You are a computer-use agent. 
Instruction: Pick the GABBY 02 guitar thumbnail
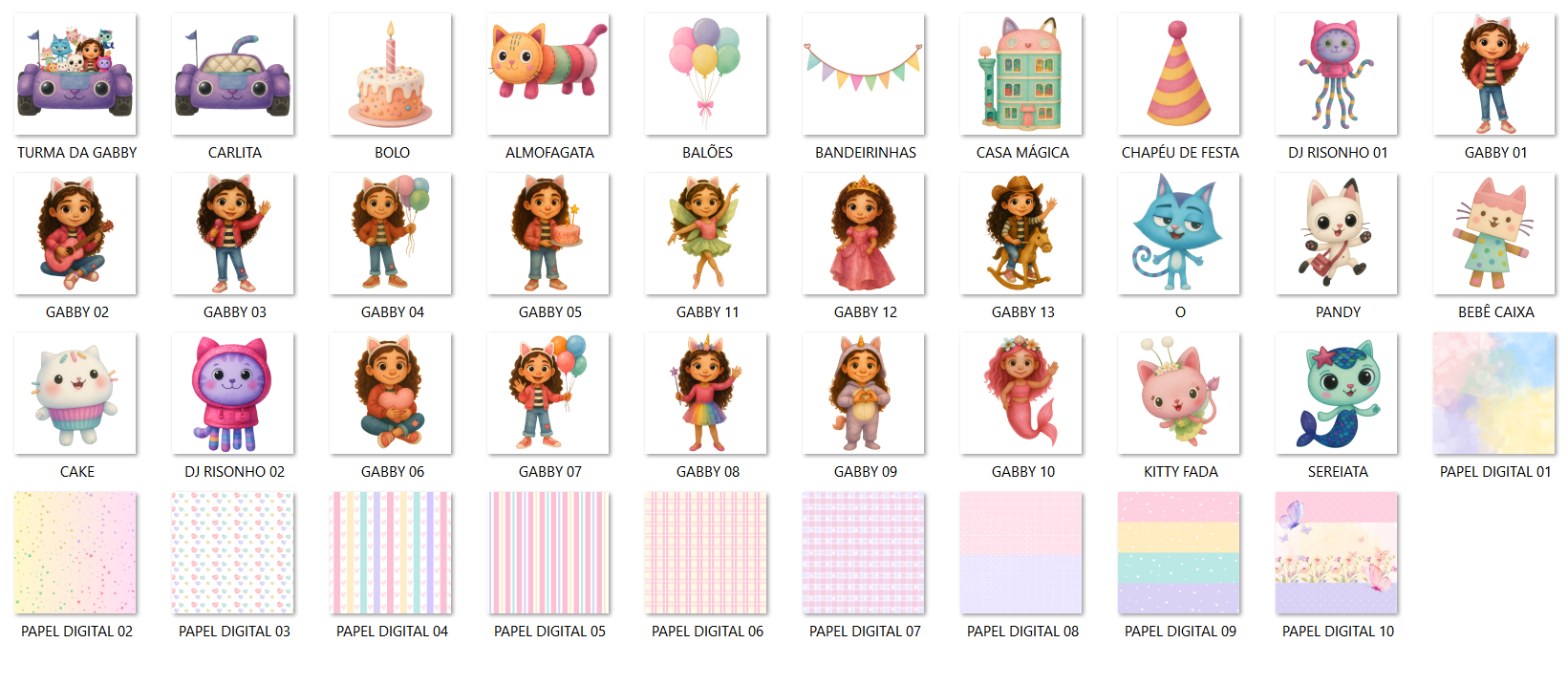coord(75,234)
